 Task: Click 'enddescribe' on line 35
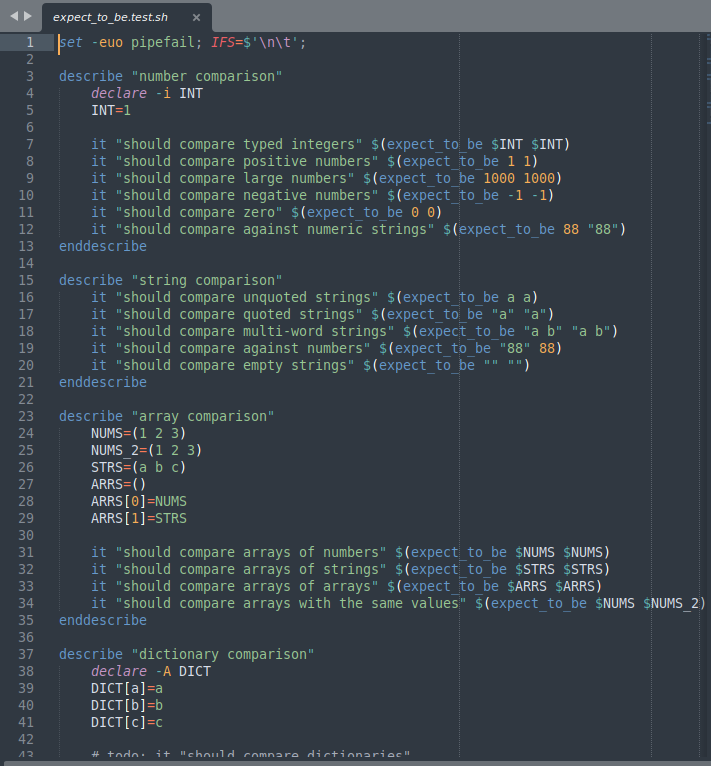pyautogui.click(x=103, y=620)
